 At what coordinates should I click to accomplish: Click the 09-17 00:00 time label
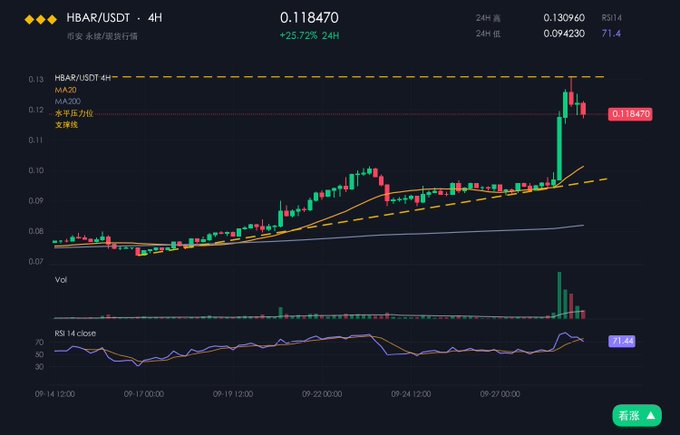(x=144, y=394)
